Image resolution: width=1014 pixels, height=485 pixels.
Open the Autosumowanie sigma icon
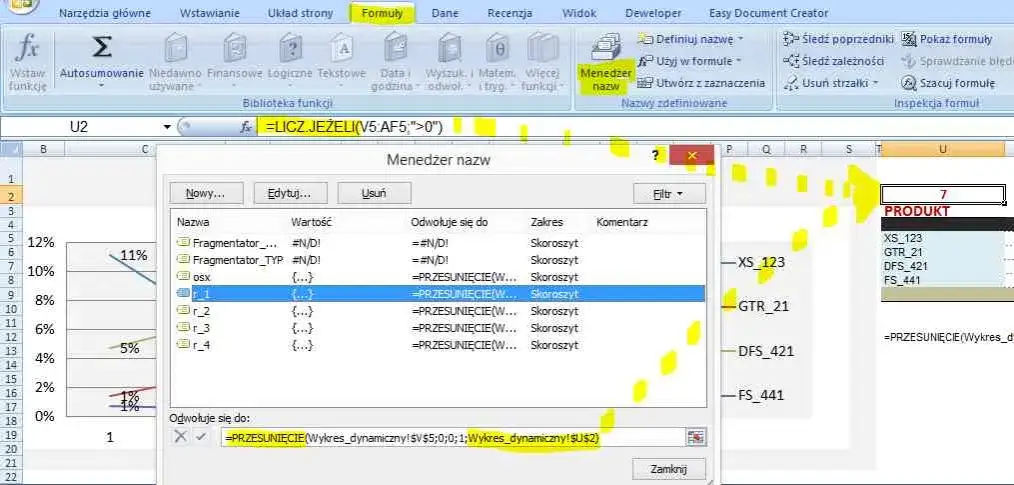[x=101, y=48]
